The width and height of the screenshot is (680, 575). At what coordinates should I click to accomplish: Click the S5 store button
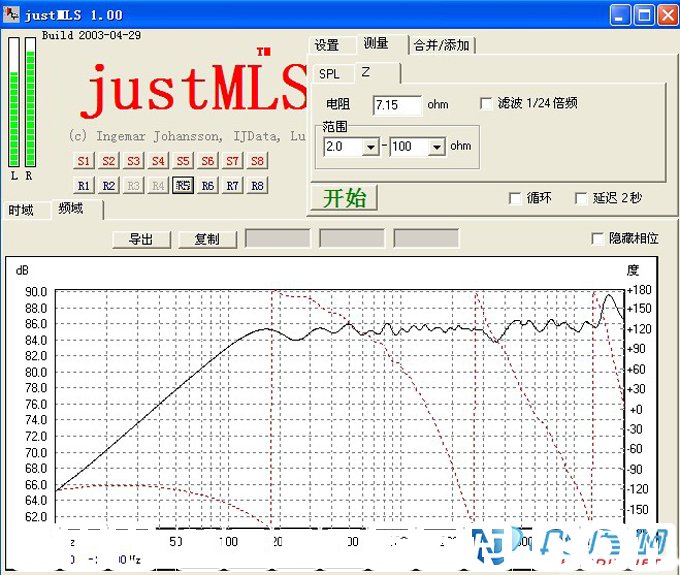pos(183,161)
